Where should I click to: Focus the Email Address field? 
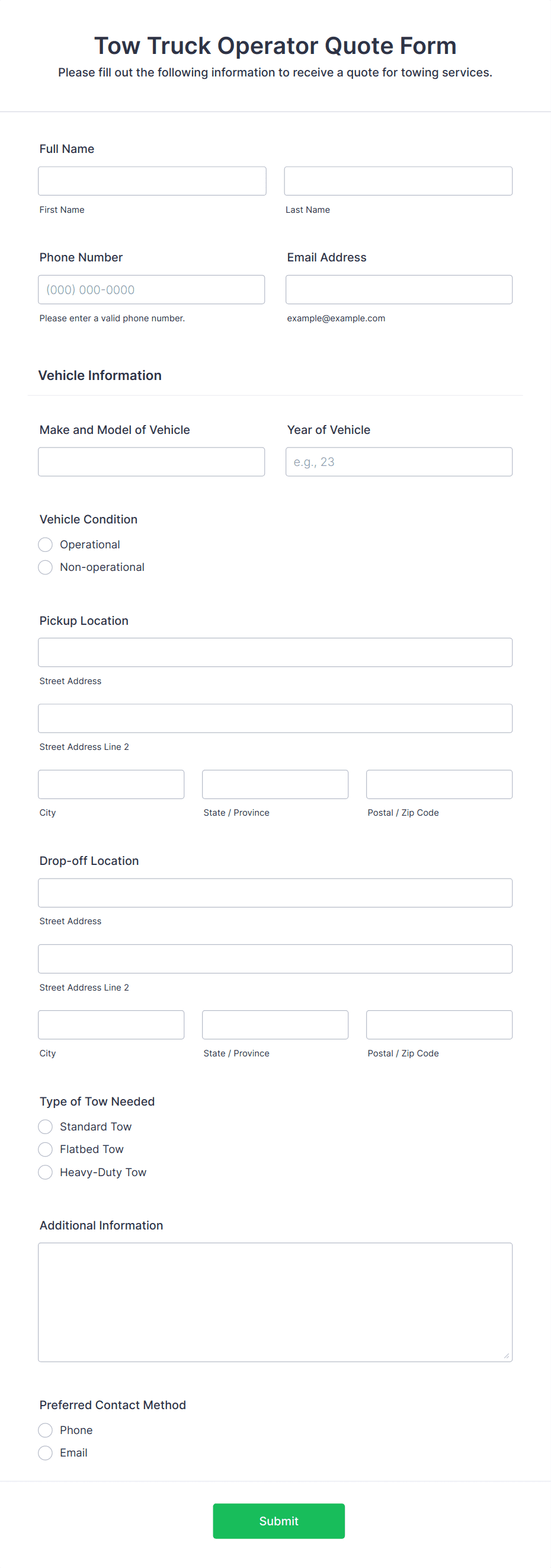pos(398,289)
